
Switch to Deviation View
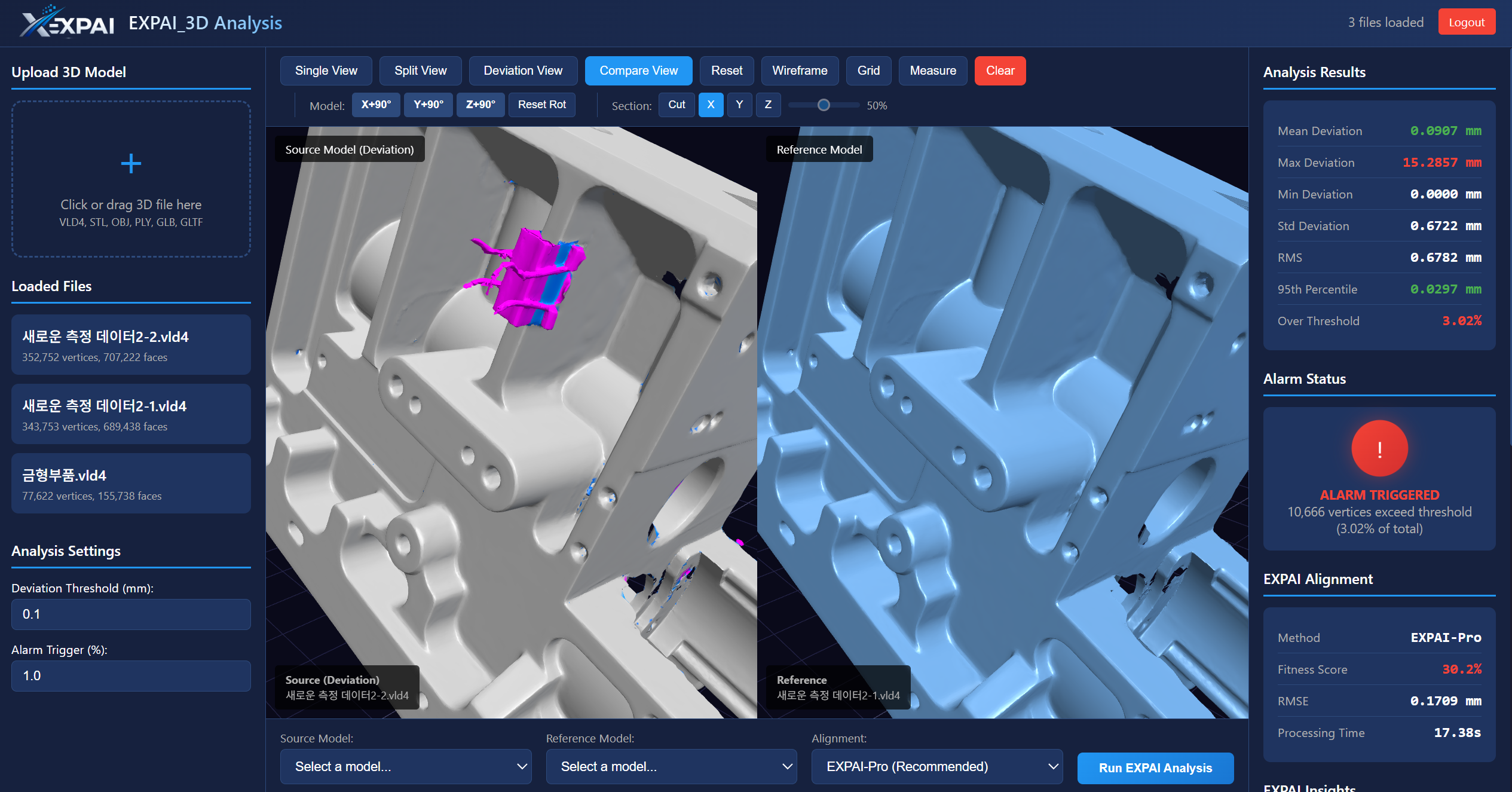tap(522, 71)
